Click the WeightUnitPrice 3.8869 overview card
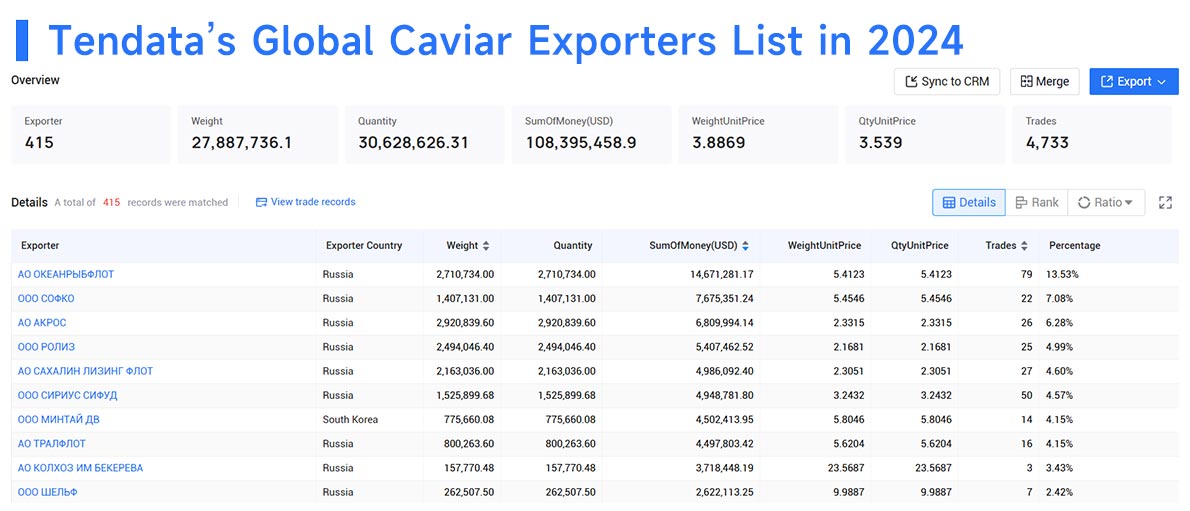 [x=758, y=134]
